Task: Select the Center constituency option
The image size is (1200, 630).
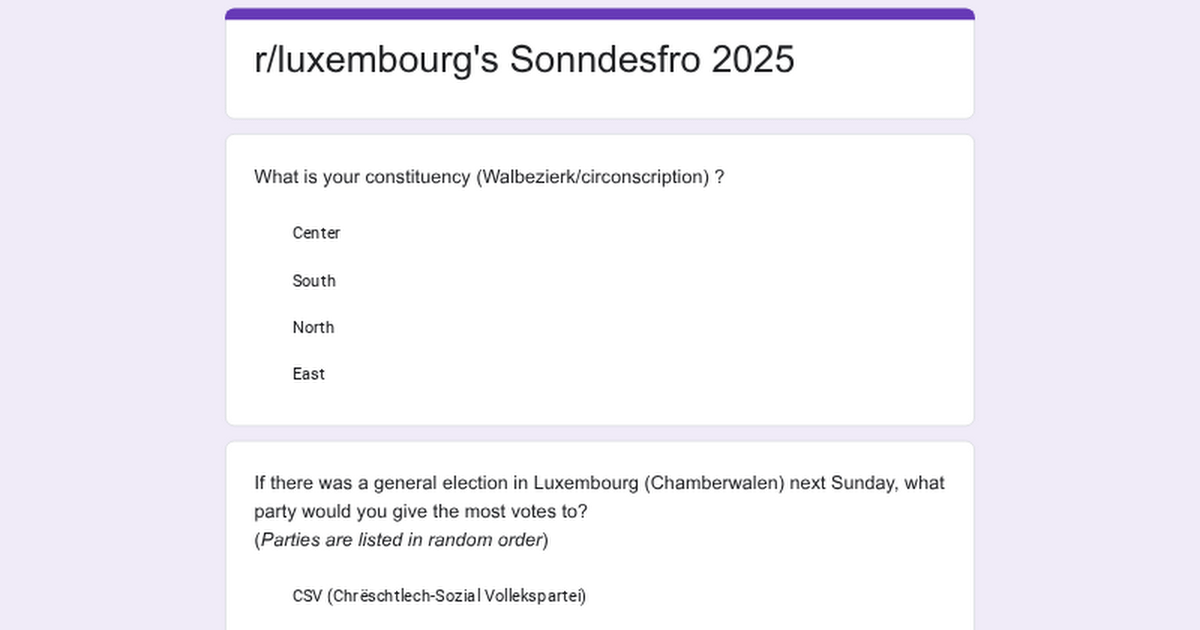Action: 316,233
